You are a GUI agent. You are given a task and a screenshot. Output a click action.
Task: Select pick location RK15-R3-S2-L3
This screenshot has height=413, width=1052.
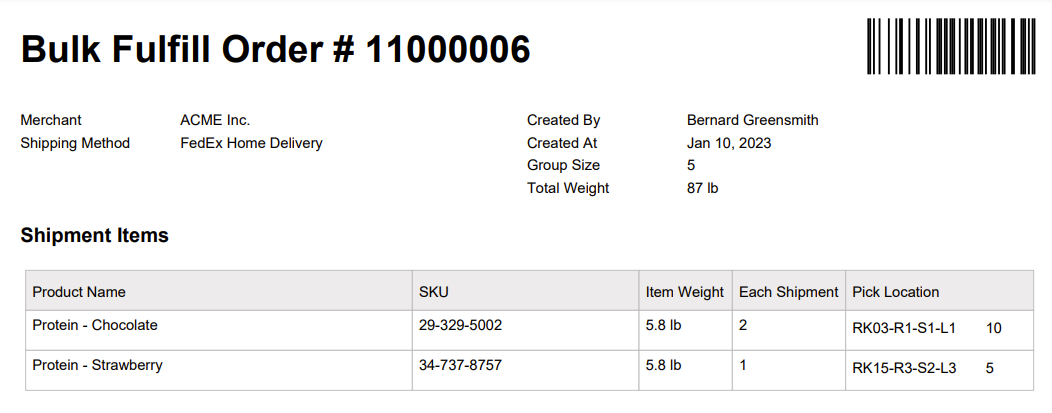pyautogui.click(x=904, y=368)
